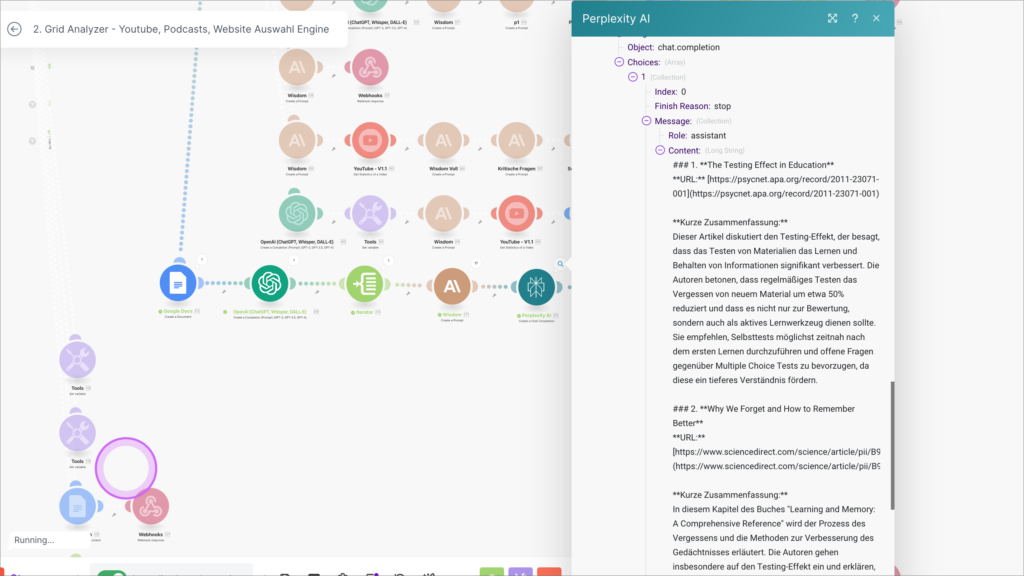This screenshot has width=1024, height=576.
Task: Click the psycnet.apa.org URL text
Action: pyautogui.click(x=776, y=186)
